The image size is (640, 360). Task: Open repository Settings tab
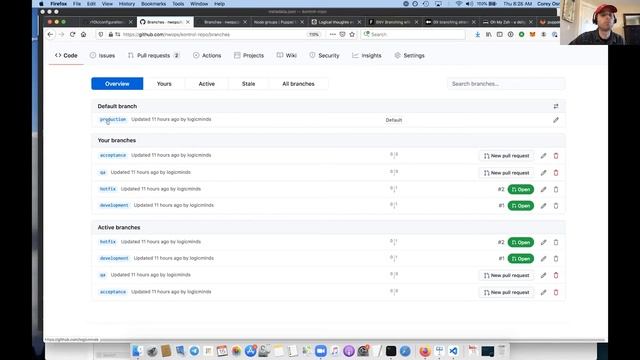[410, 56]
